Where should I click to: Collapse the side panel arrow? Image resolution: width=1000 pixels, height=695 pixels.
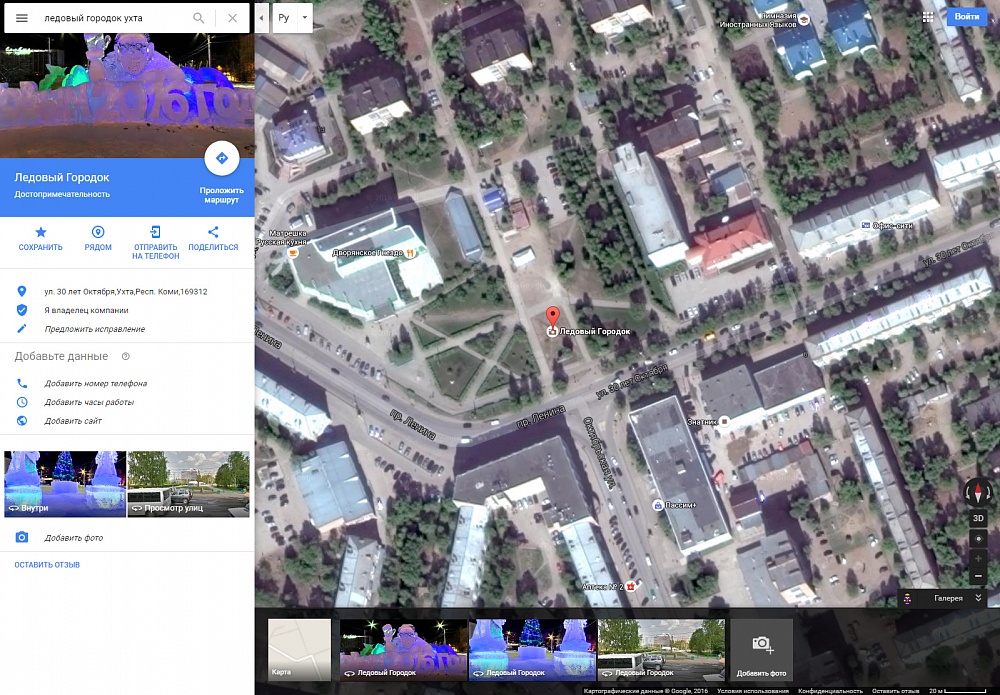click(261, 18)
